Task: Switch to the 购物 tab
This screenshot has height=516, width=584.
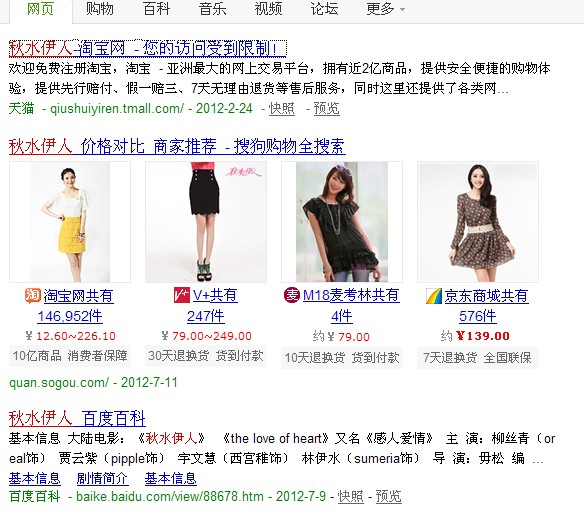Action: [x=100, y=9]
